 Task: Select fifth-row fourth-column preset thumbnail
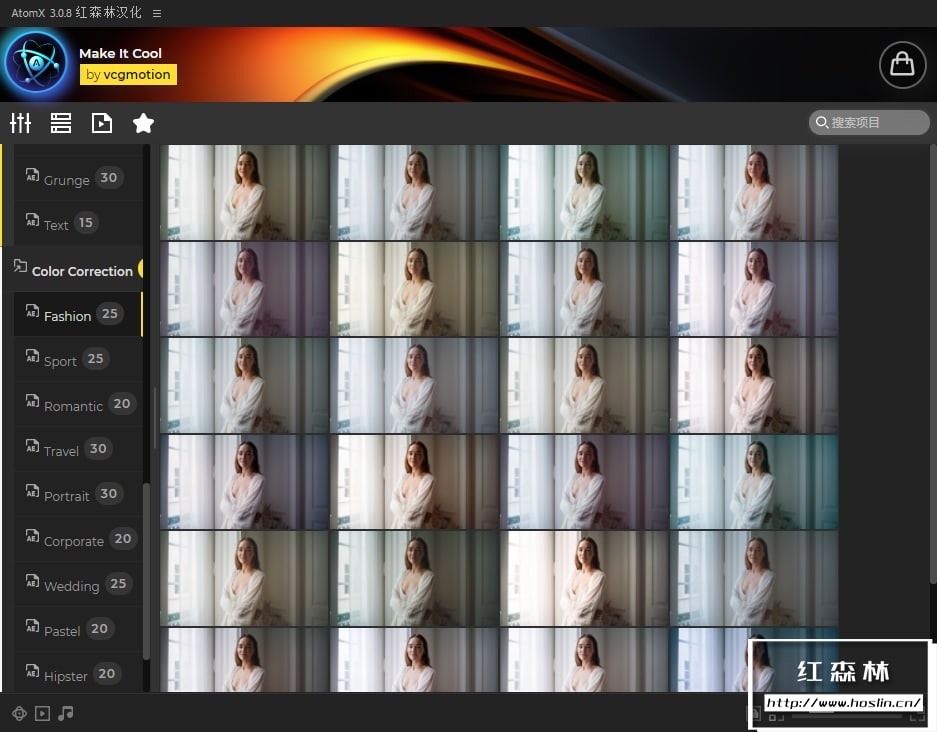754,578
